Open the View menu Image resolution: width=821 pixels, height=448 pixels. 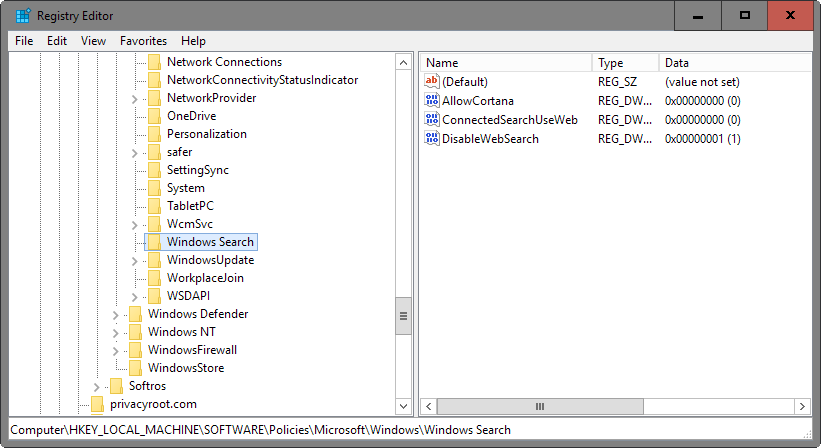[93, 41]
